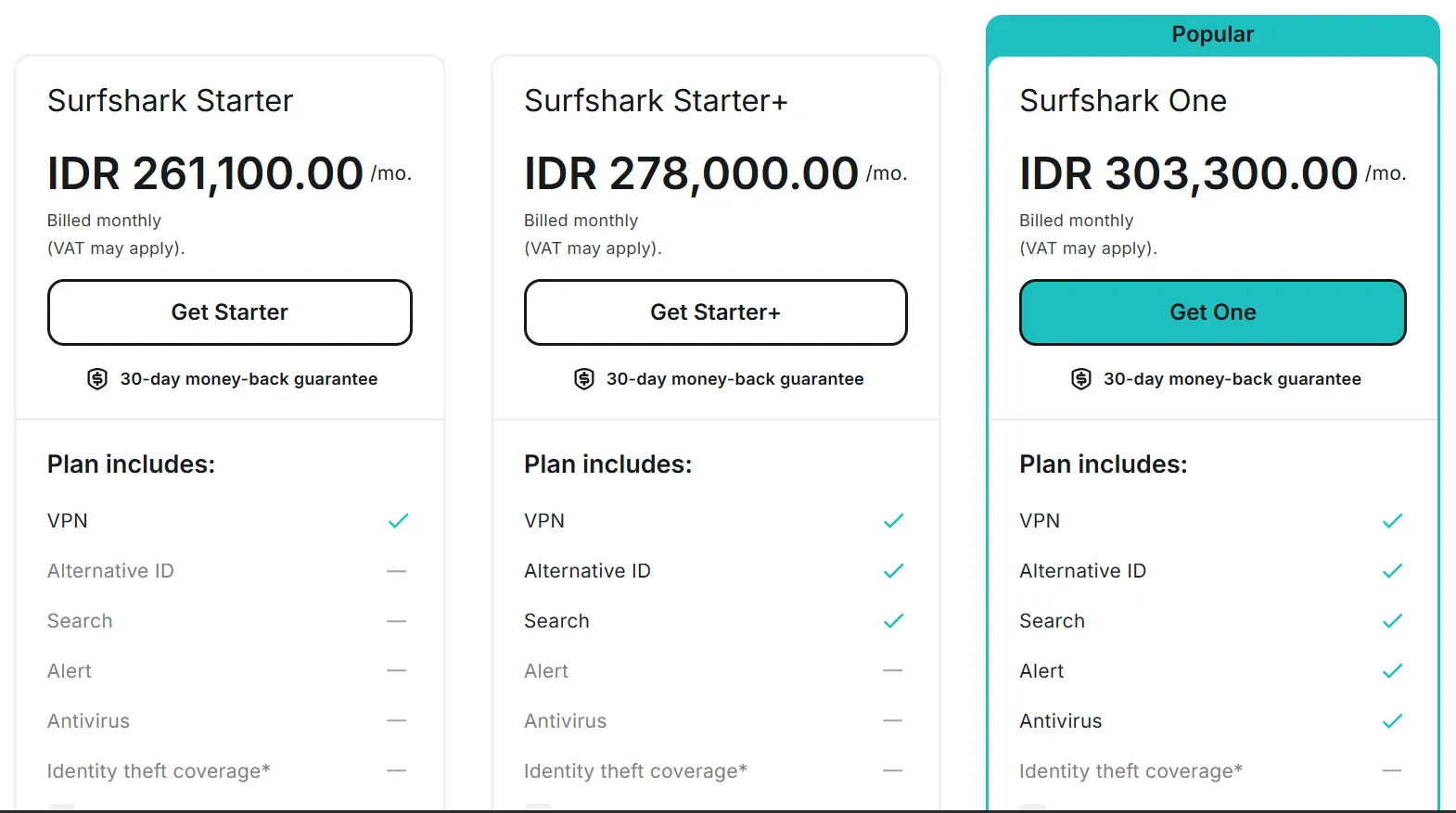1456x813 pixels.
Task: Click Alert checkmark in Surfshark One
Action: tap(1392, 671)
